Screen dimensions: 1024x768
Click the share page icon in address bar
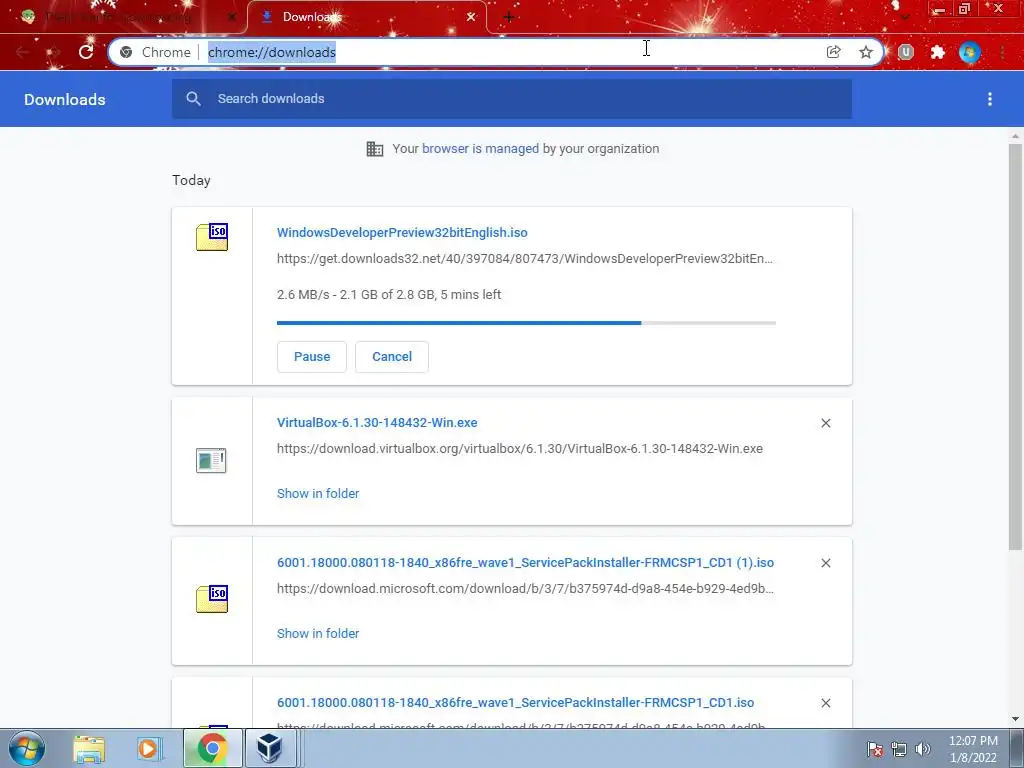[x=833, y=52]
